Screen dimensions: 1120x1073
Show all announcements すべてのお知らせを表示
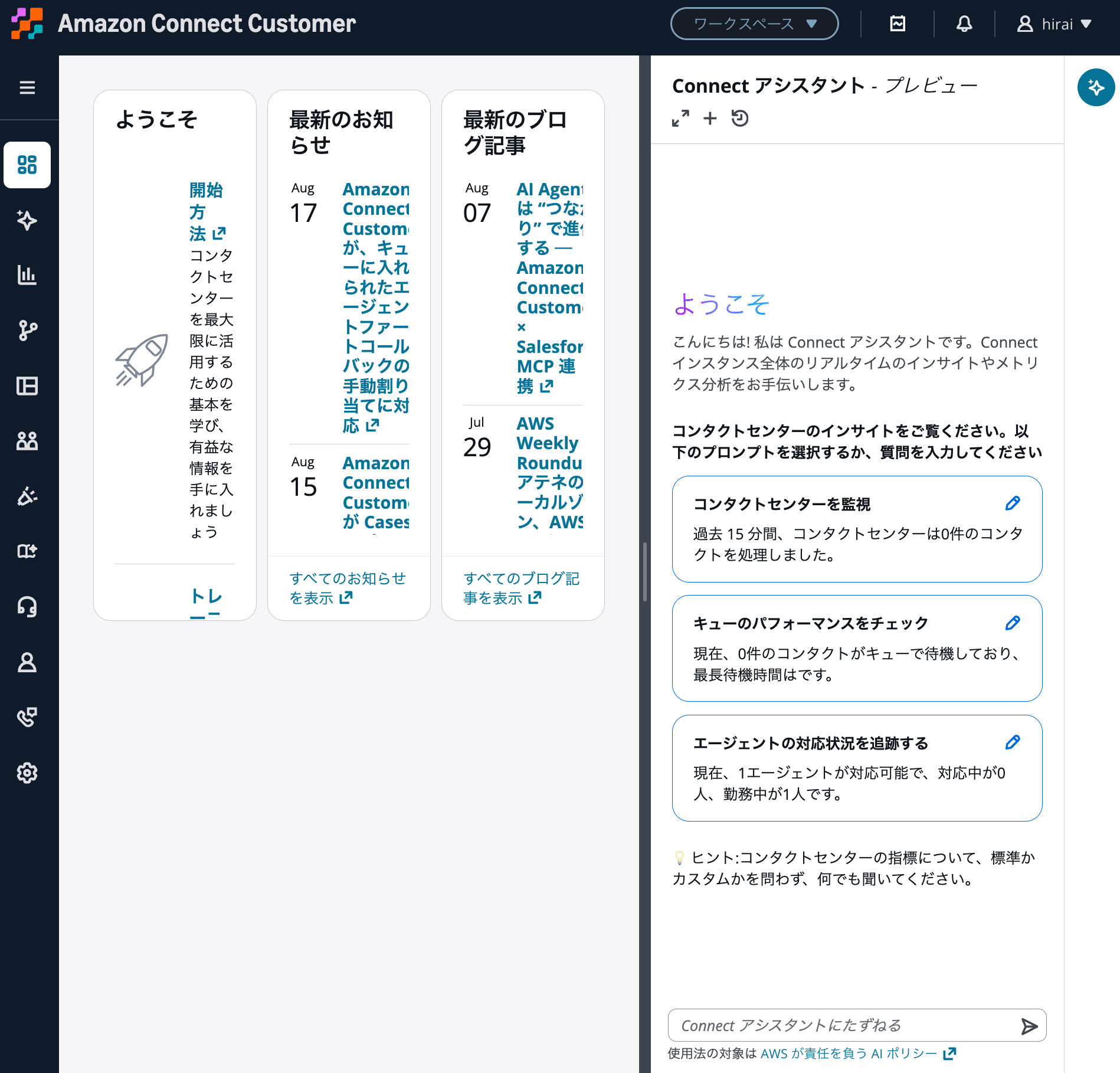pyautogui.click(x=348, y=588)
